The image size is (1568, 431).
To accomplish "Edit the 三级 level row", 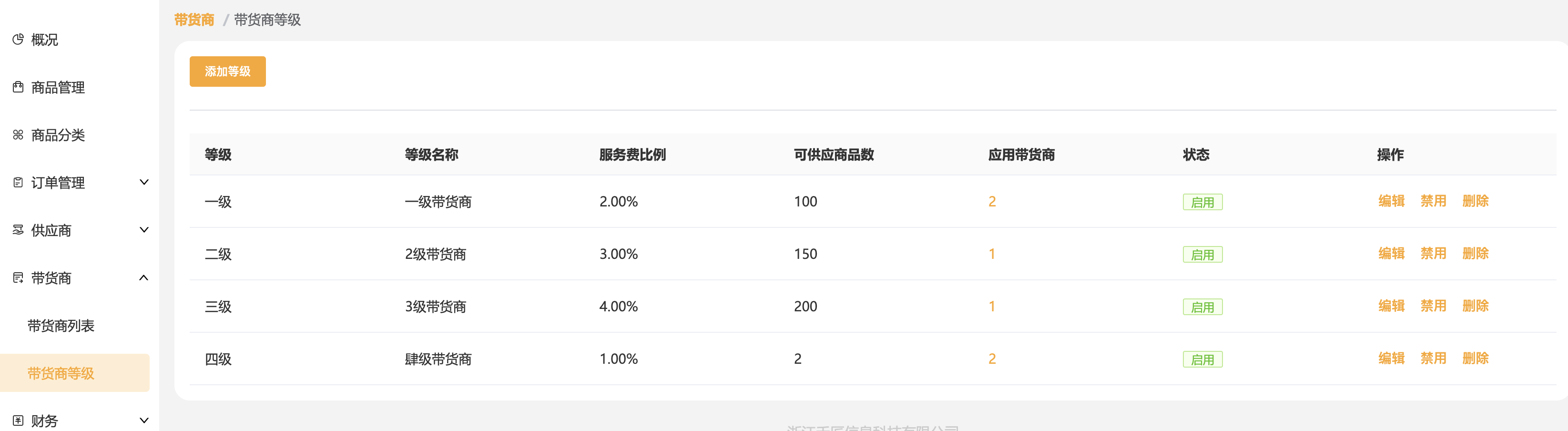I will click(1391, 306).
